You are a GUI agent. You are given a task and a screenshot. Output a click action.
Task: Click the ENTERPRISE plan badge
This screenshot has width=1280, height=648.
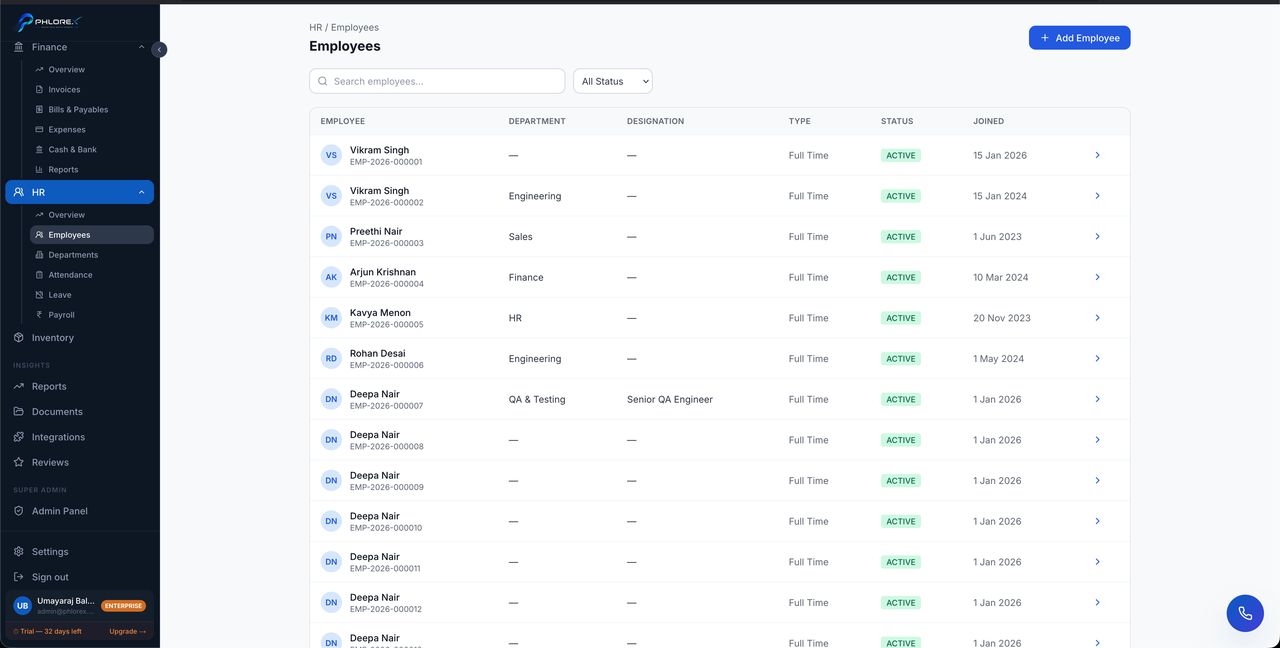(123, 606)
